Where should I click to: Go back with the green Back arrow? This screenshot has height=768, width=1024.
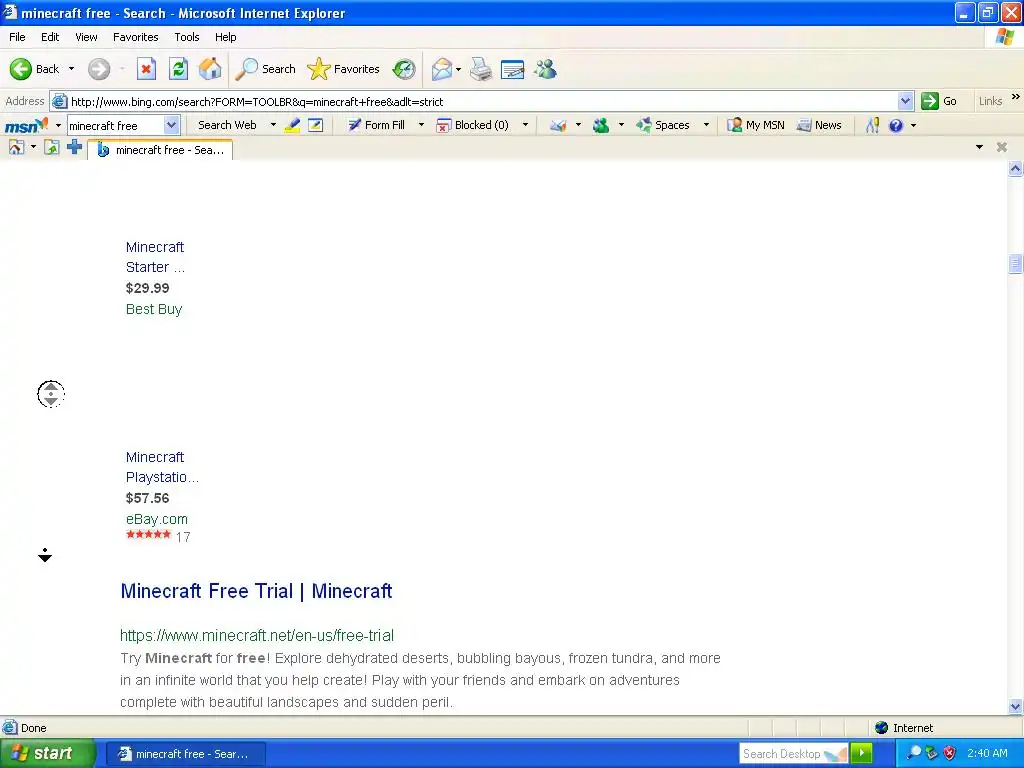pyautogui.click(x=34, y=69)
